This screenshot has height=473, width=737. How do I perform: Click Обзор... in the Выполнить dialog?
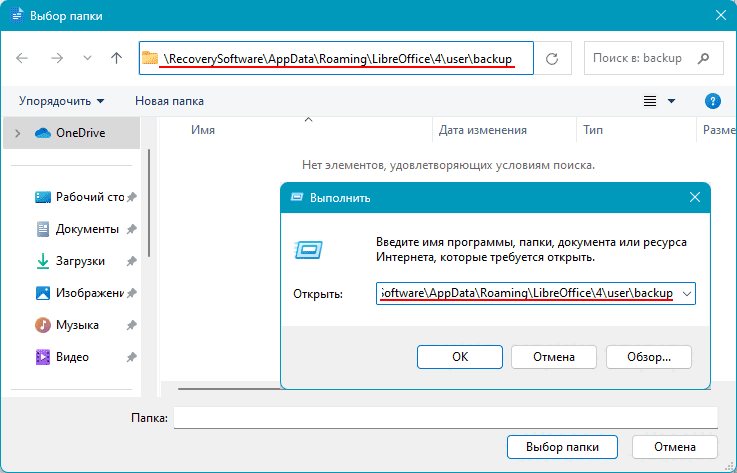click(x=649, y=357)
